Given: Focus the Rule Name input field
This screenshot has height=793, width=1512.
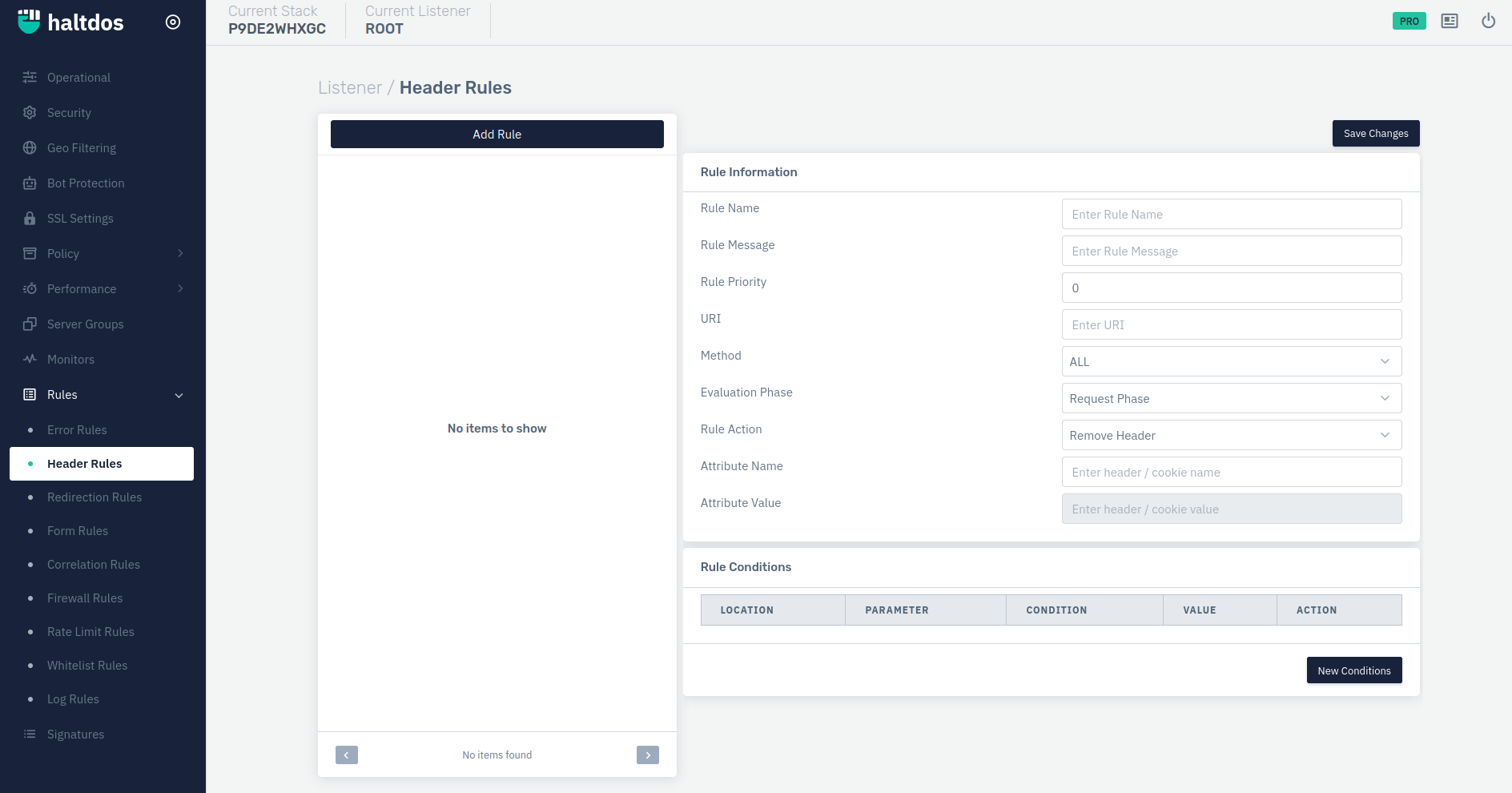Looking at the screenshot, I should pyautogui.click(x=1232, y=215).
